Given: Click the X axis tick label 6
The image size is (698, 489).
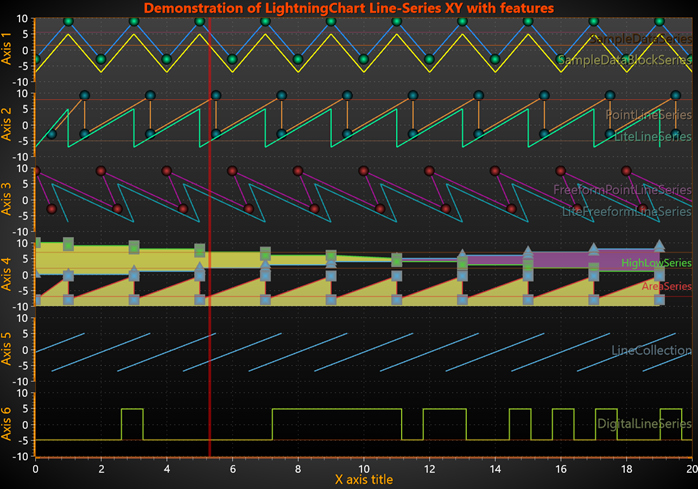Looking at the screenshot, I should pos(232,469).
